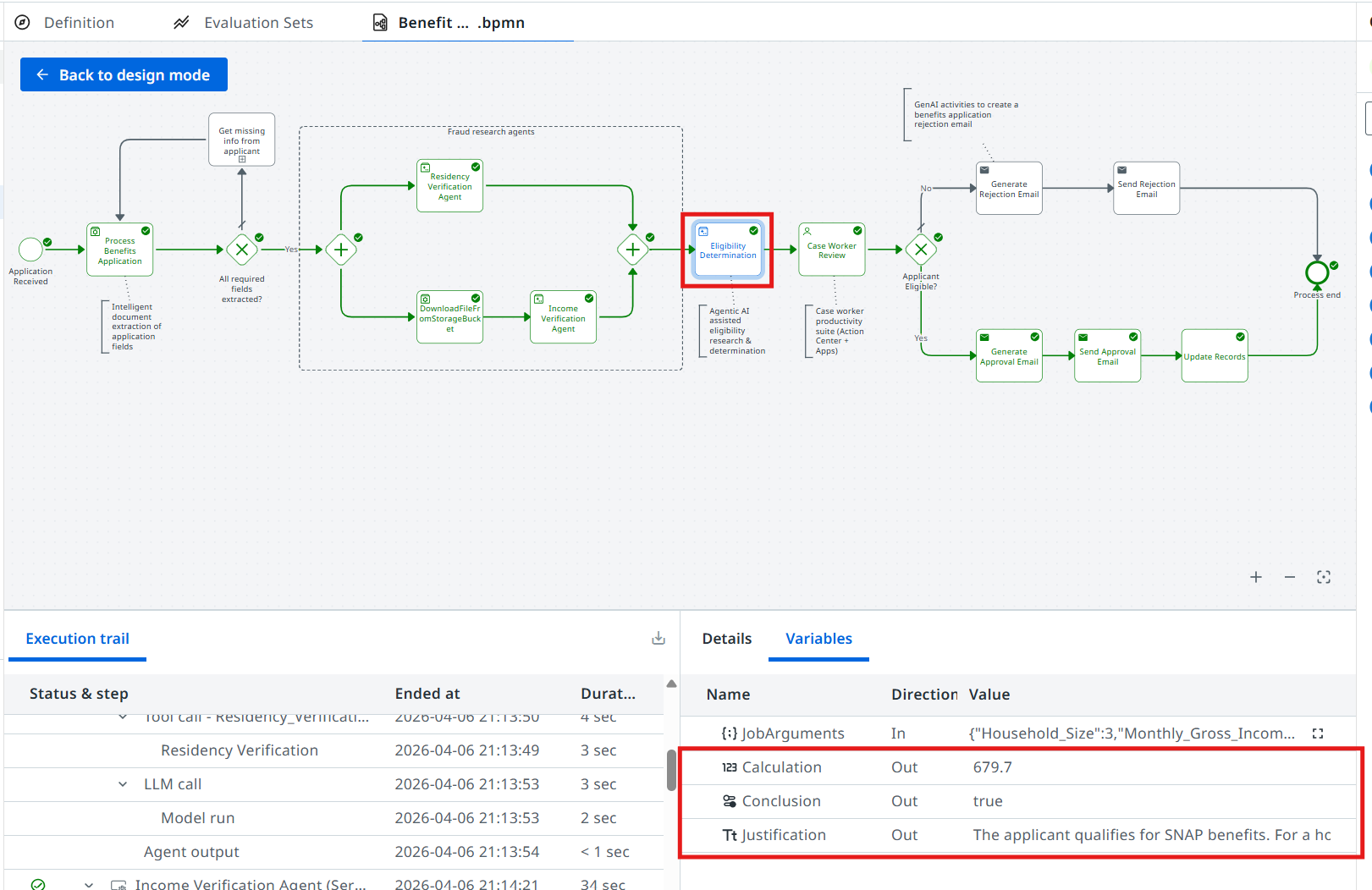Click the fit-to-screen icon on canvas

tap(1324, 577)
